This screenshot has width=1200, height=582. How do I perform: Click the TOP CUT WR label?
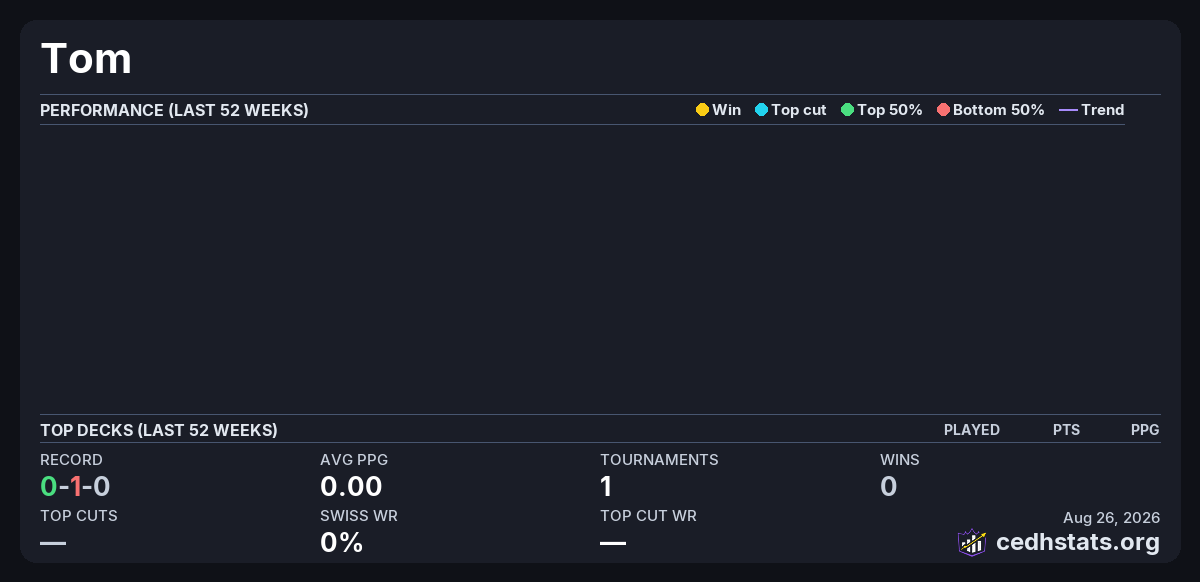648,516
